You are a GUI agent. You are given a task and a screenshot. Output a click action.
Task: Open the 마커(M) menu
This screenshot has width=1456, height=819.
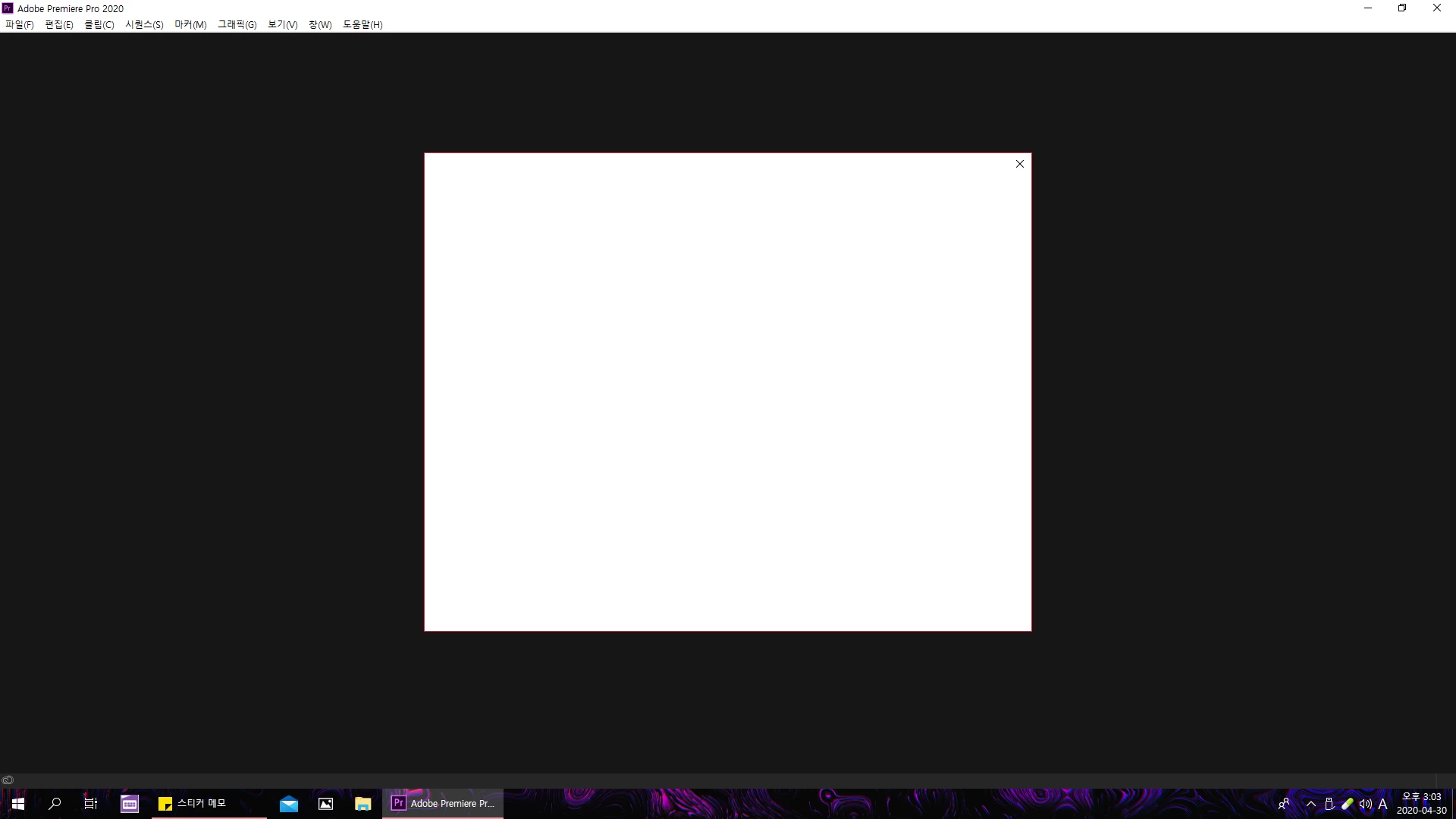coord(190,24)
